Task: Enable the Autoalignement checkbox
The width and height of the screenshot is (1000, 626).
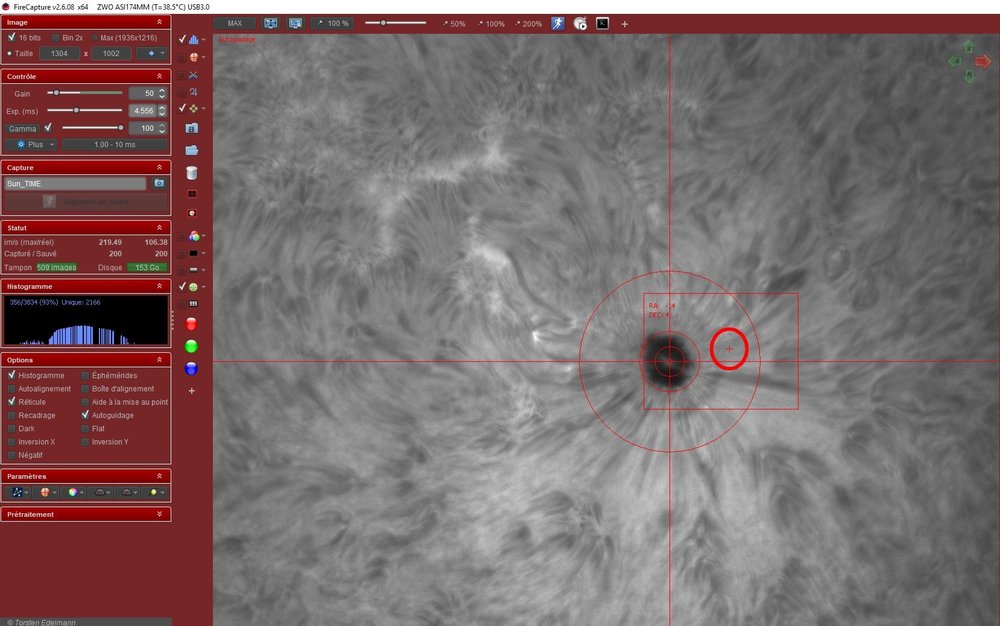Action: [x=11, y=389]
